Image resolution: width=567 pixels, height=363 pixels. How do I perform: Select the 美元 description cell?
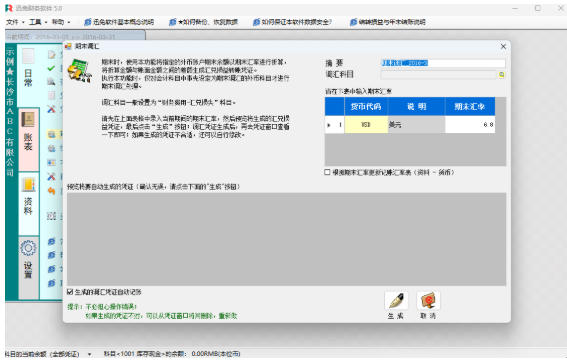coord(416,125)
